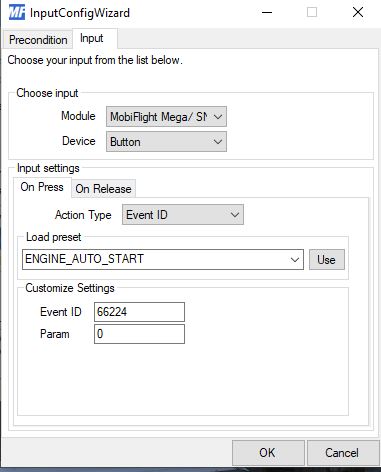Viewport: 381px width, 472px height.
Task: Click the InputConfigWizard window title text
Action: (80, 13)
